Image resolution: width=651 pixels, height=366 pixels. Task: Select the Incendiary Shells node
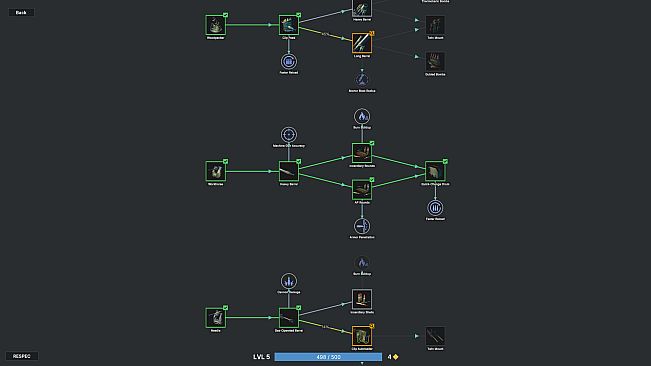[x=362, y=300]
